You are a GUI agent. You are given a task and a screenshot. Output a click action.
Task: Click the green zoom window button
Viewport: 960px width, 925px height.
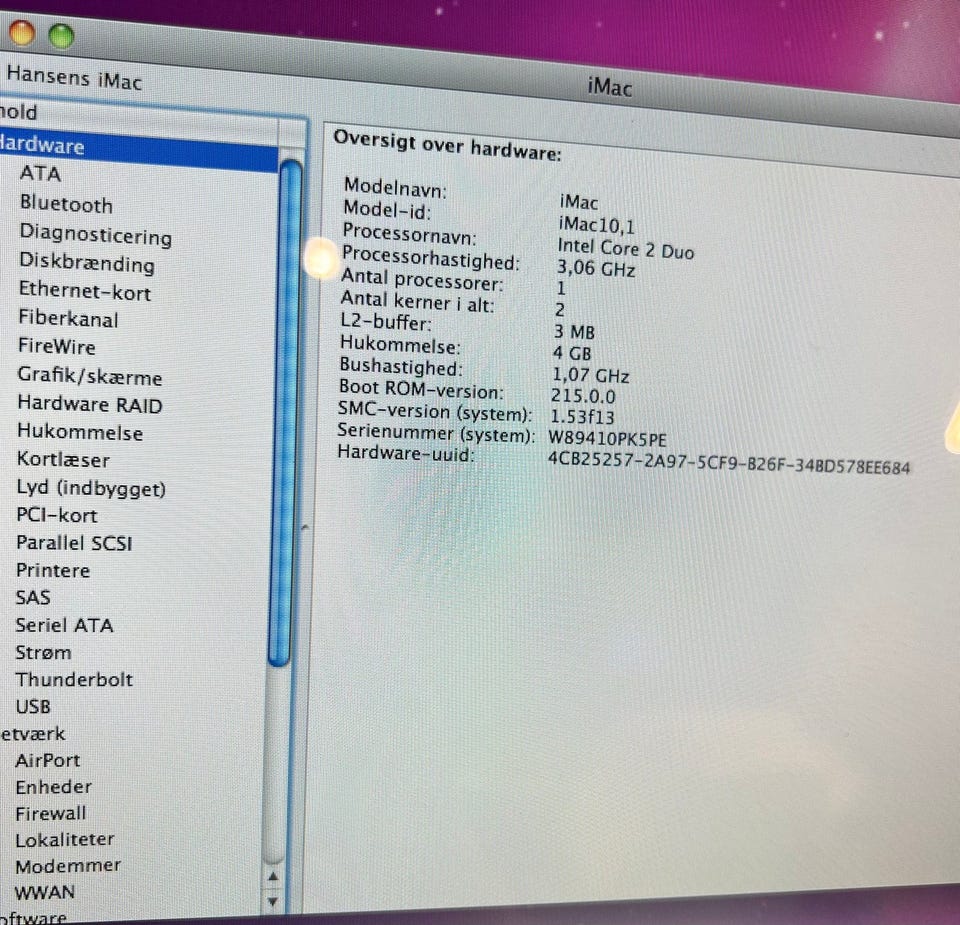[61, 36]
